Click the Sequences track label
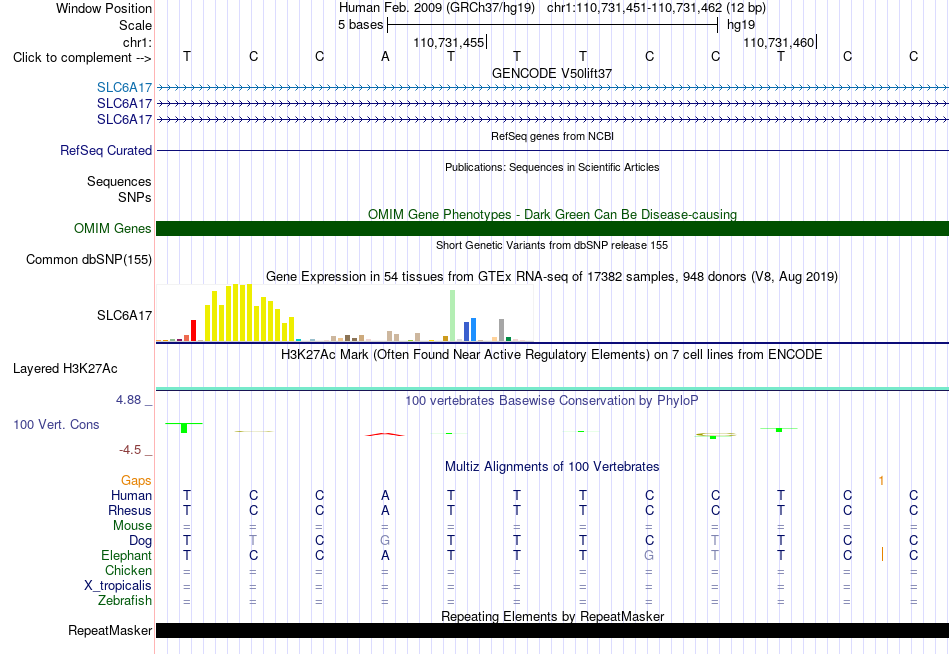The width and height of the screenshot is (950, 654). pos(119,181)
